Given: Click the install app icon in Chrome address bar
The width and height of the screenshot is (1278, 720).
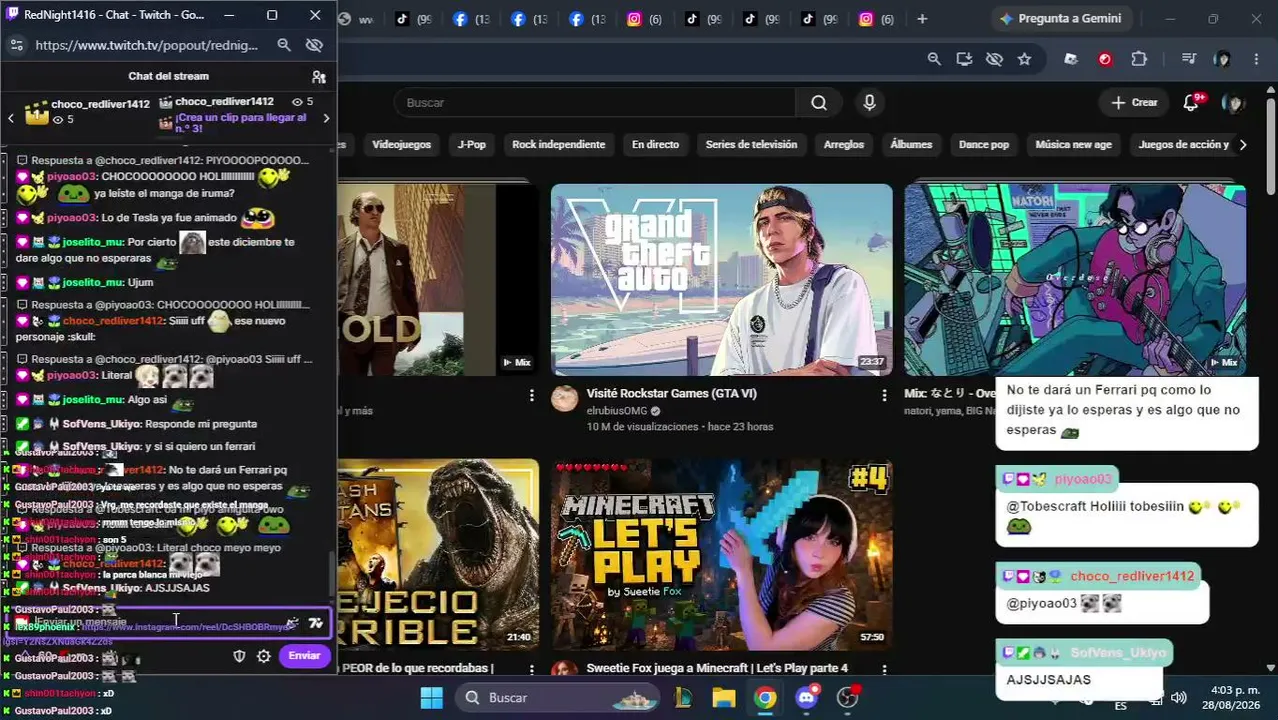Looking at the screenshot, I should click(x=964, y=59).
